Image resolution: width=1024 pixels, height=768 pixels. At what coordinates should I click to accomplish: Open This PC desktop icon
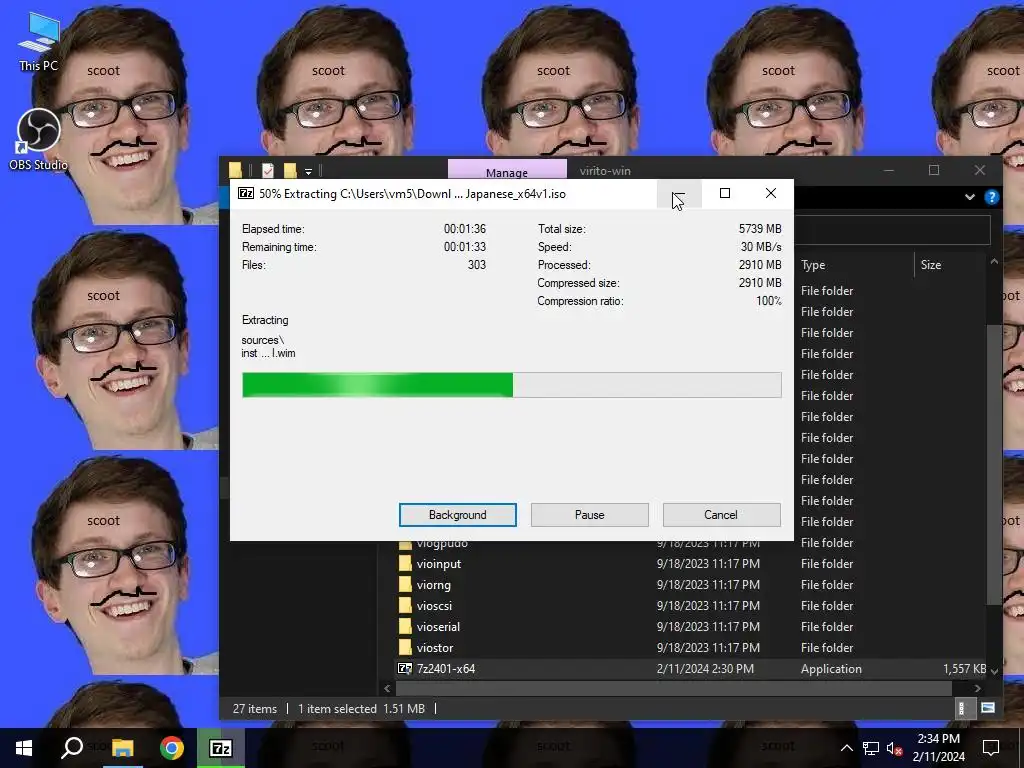pyautogui.click(x=39, y=41)
